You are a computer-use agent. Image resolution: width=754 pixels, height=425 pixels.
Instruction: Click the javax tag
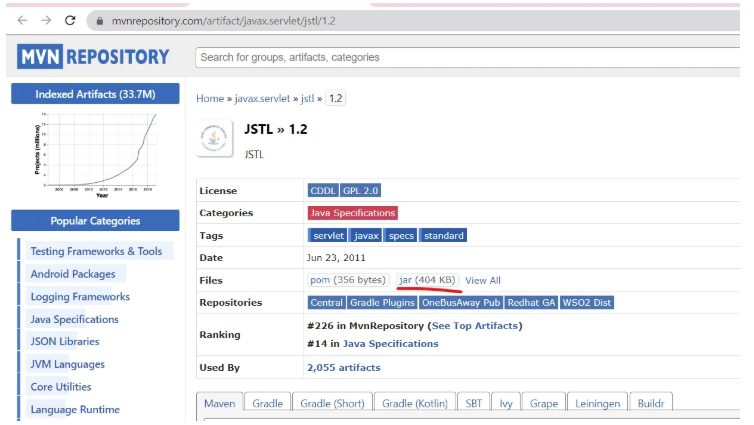[366, 236]
